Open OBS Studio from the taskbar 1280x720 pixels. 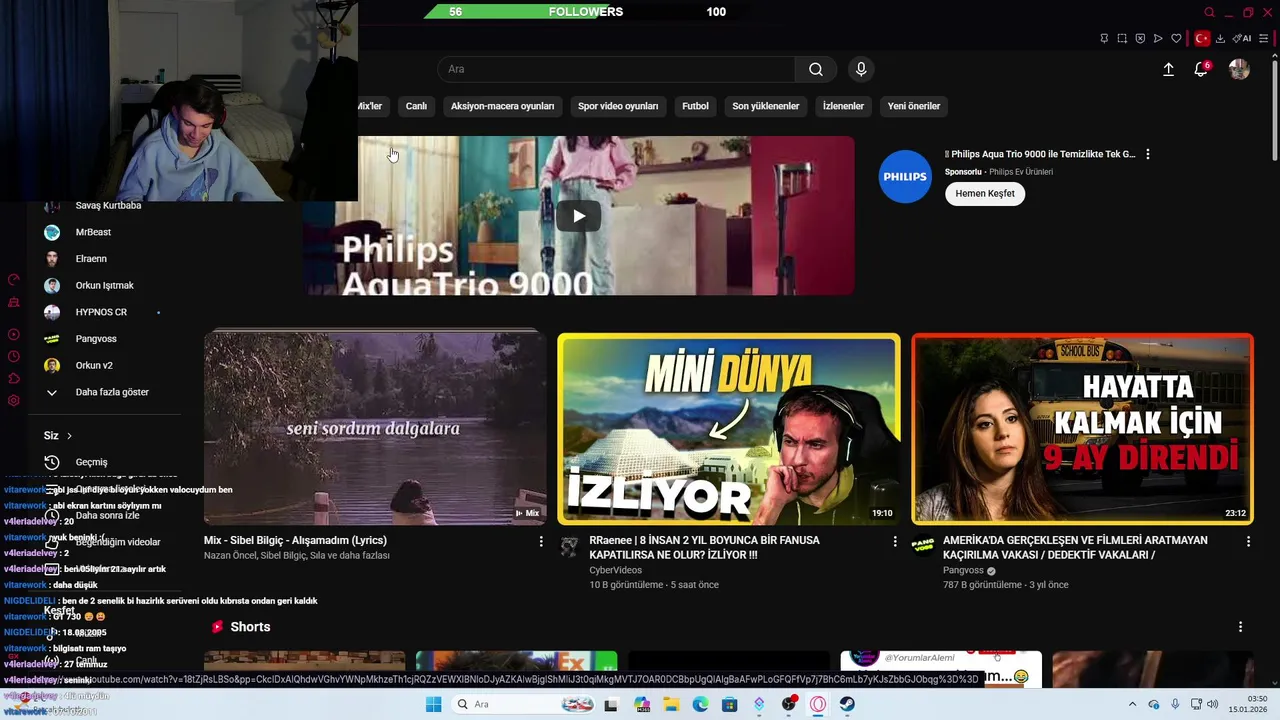pos(789,704)
